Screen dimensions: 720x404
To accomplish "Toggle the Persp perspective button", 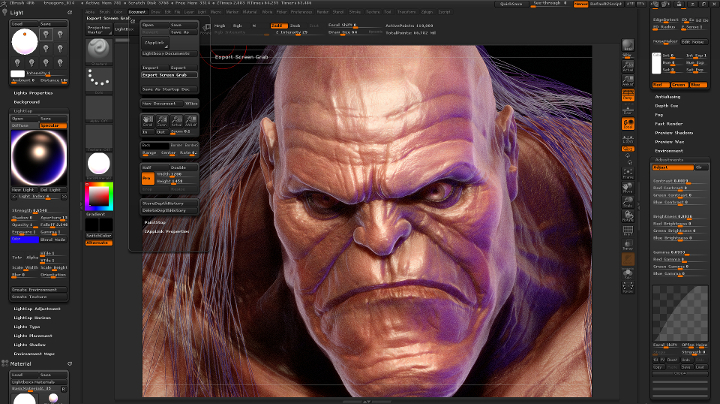I will point(628,96).
